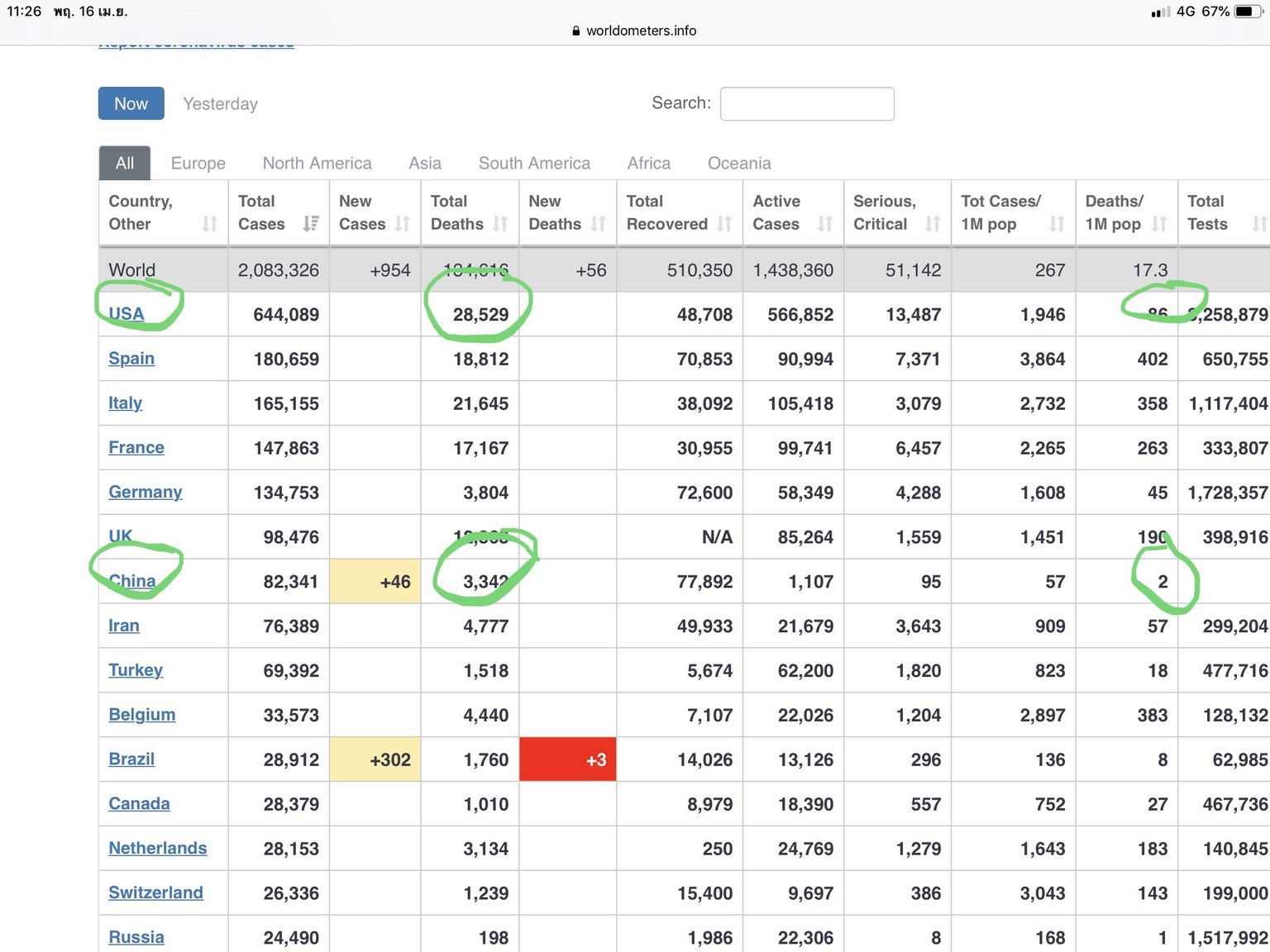Switch to the Europe tab
Image resolution: width=1270 pixels, height=952 pixels.
pos(198,163)
